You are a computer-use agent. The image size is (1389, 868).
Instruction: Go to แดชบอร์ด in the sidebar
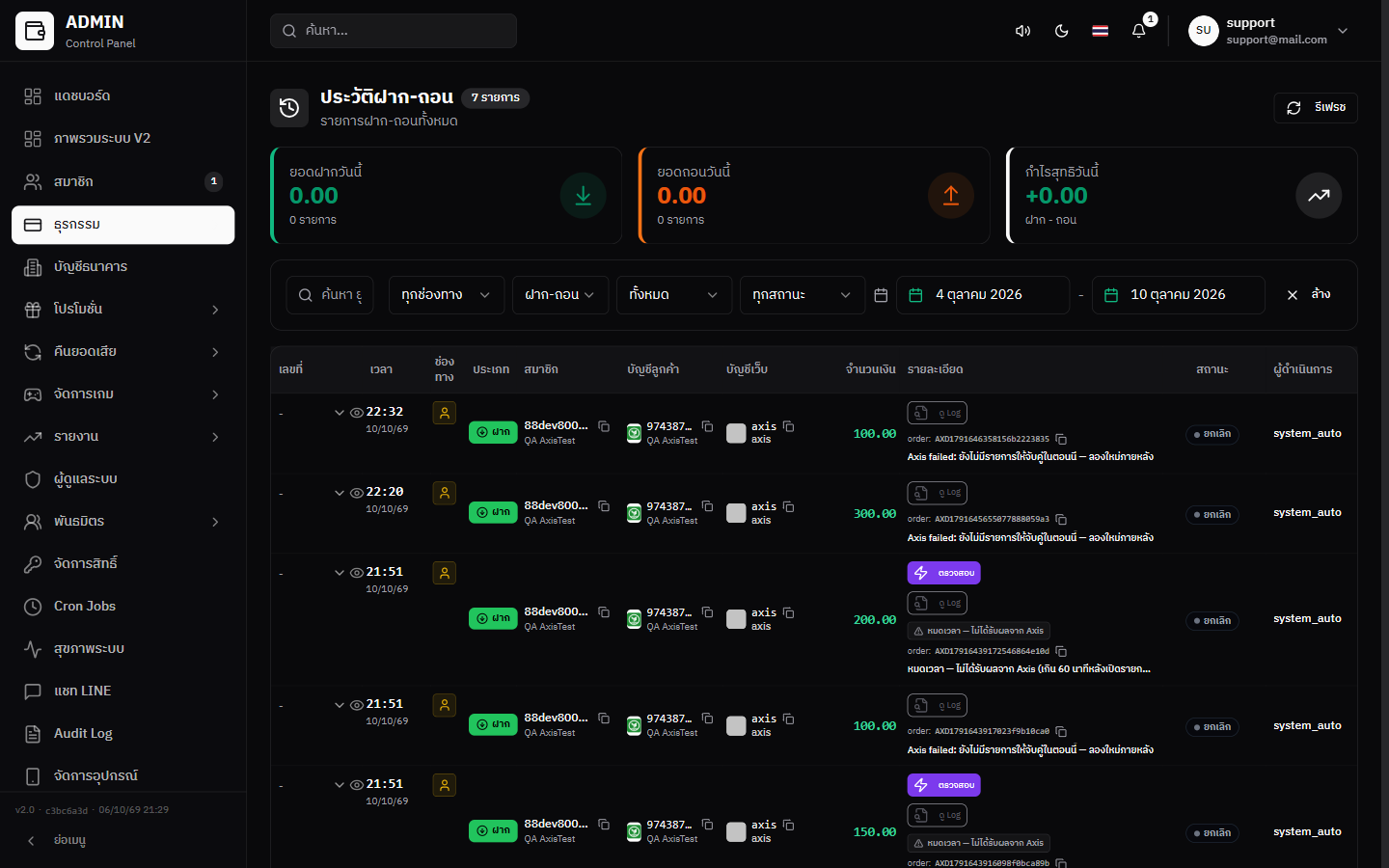tap(123, 96)
